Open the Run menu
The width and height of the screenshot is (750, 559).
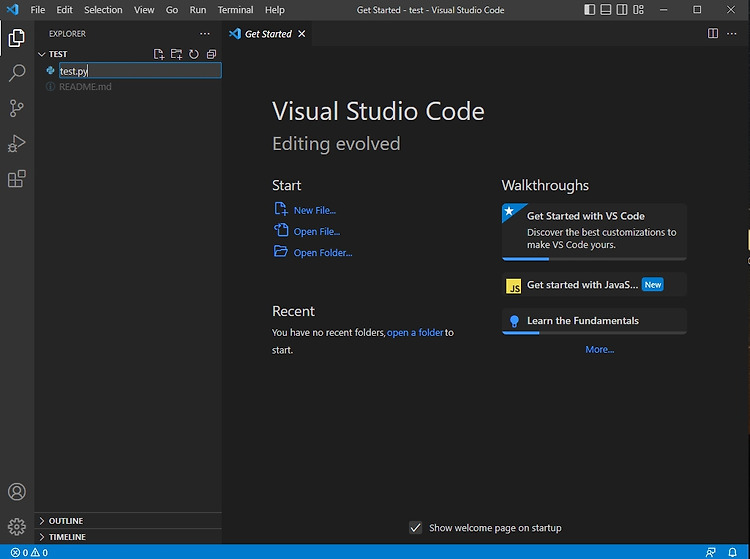pos(198,10)
